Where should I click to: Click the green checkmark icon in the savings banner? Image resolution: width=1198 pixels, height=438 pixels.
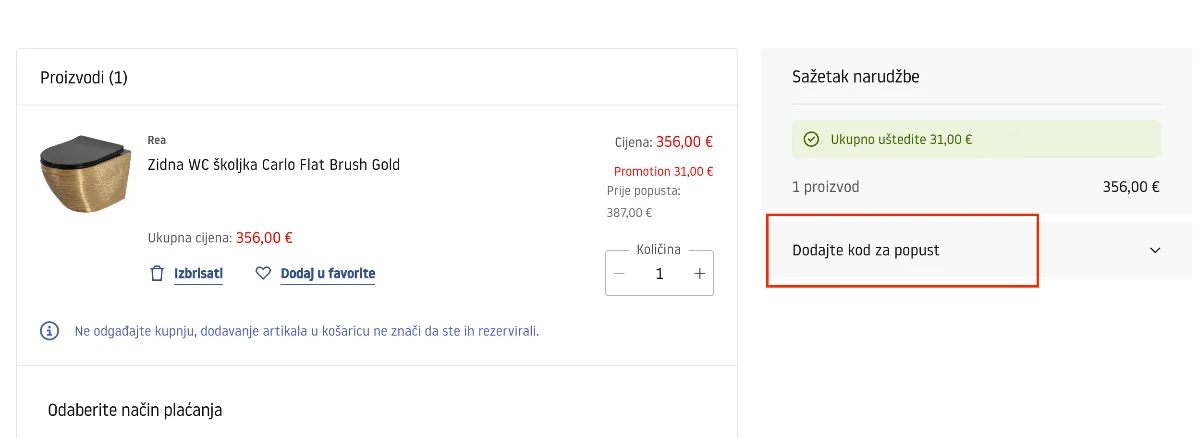point(811,140)
